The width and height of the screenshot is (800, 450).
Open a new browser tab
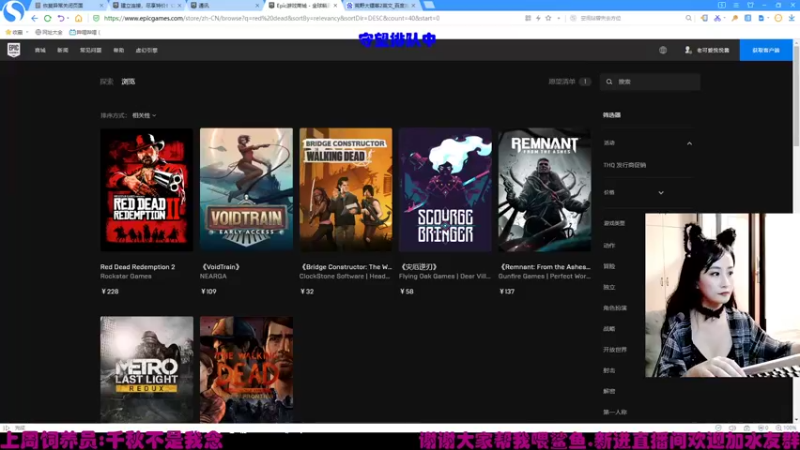click(x=429, y=5)
